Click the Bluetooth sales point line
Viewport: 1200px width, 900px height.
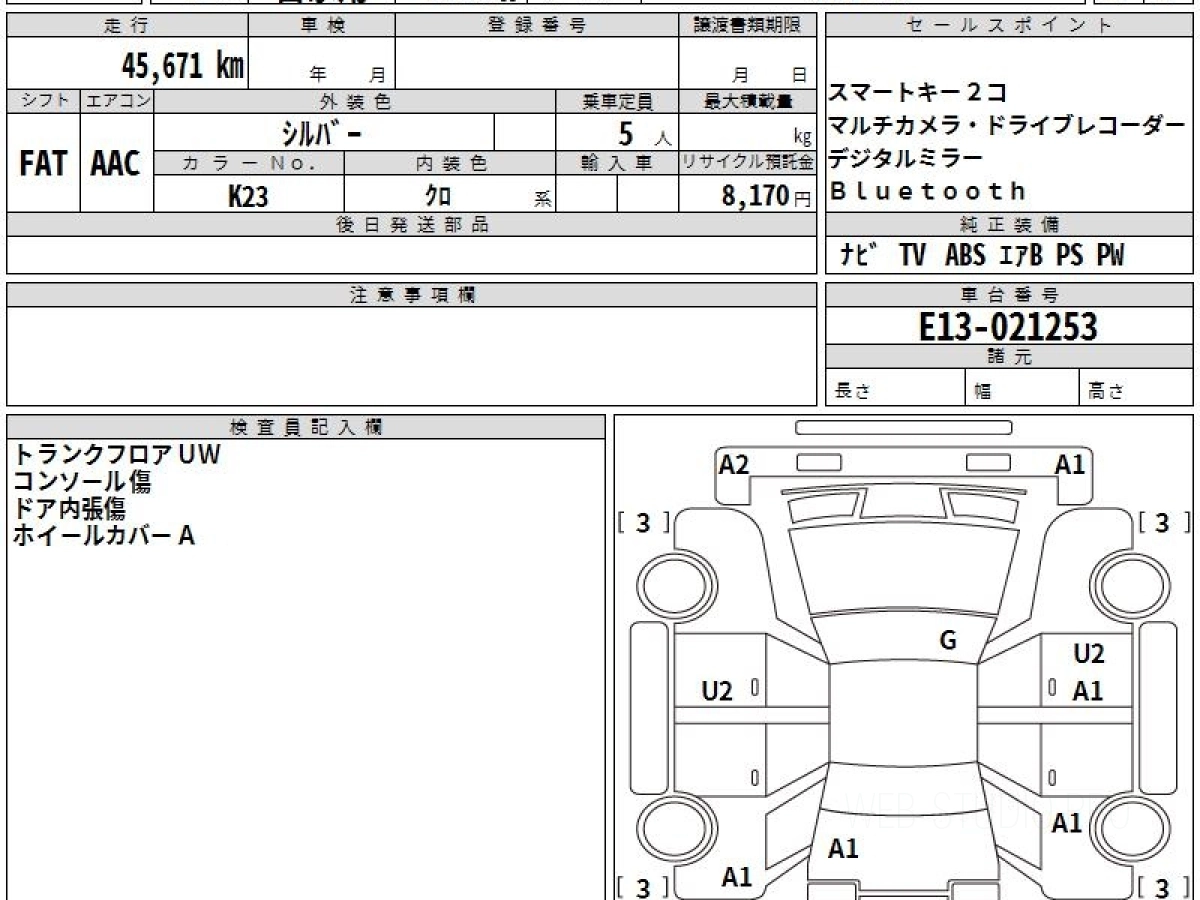(928, 190)
